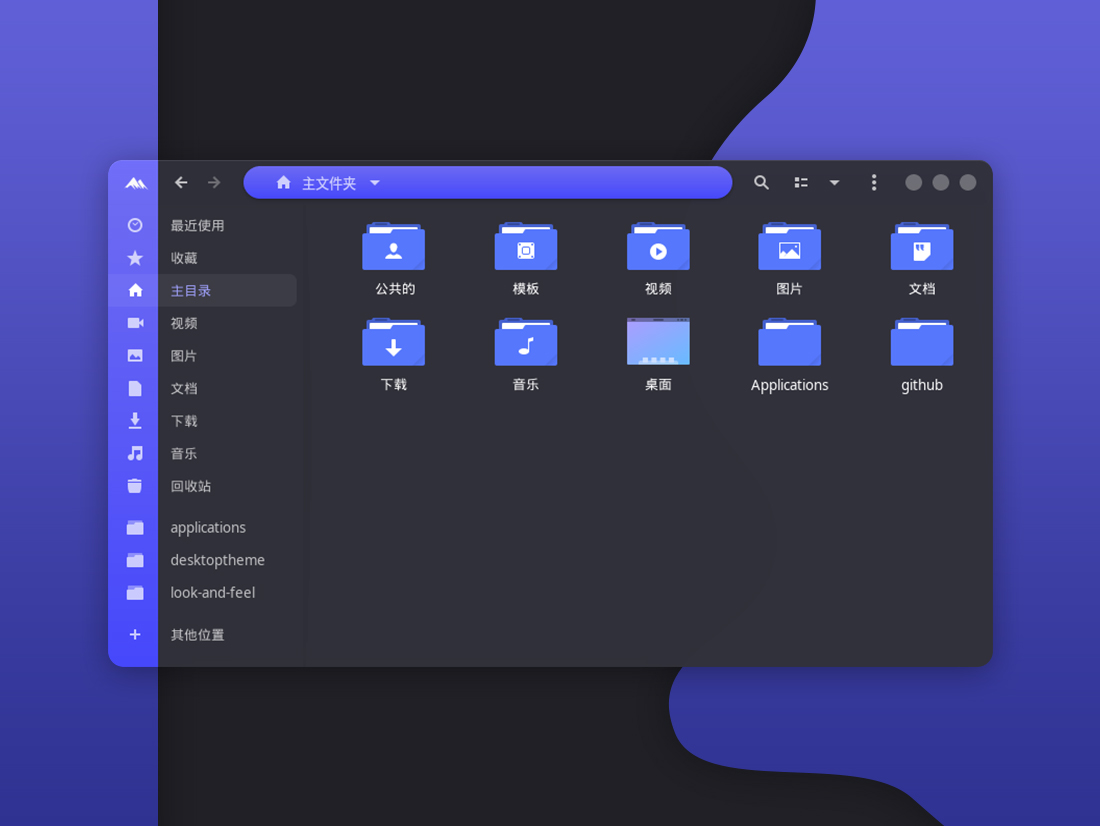Click folder icon beside look-and-feel bookmark
Screen dimensions: 1100x826
click(x=135, y=592)
